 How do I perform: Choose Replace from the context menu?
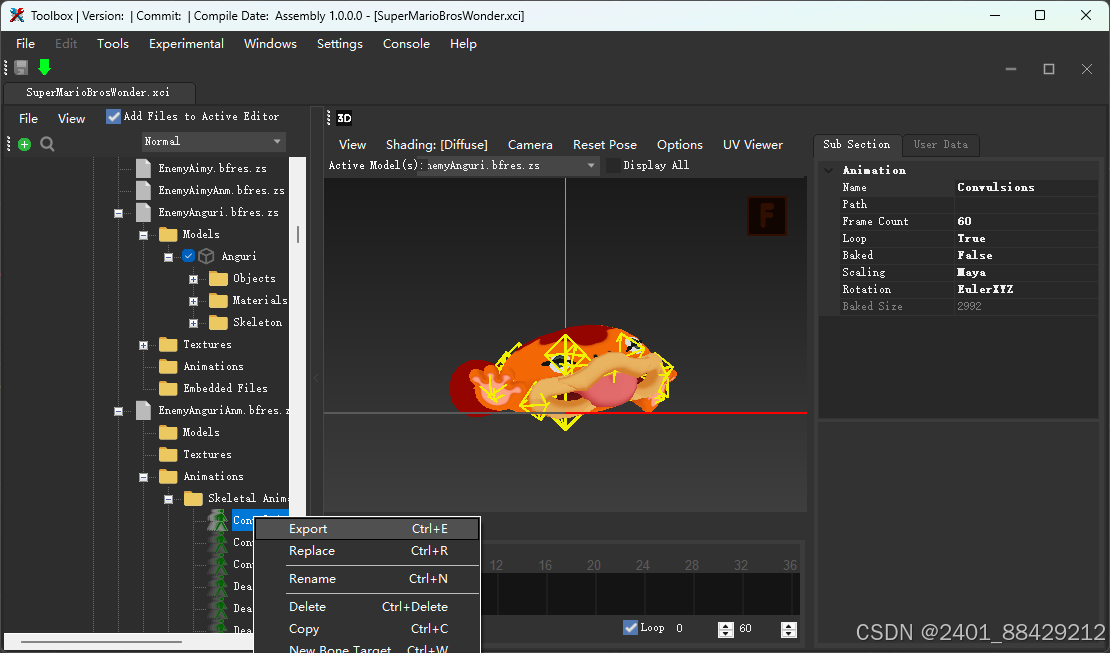(367, 550)
